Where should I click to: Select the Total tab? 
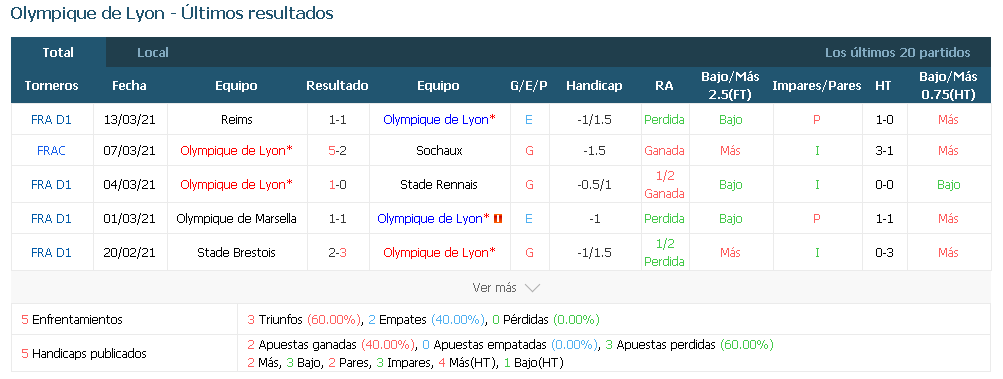[x=58, y=52]
